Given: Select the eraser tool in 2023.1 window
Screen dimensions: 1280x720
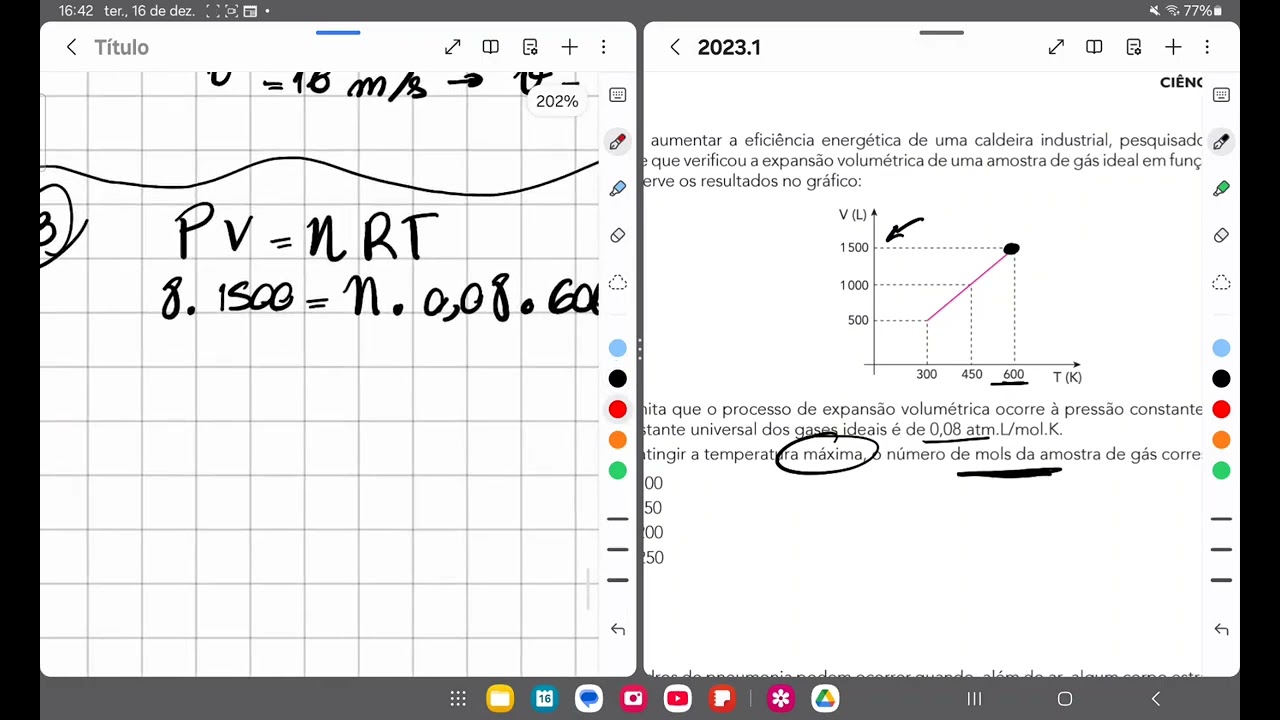Looking at the screenshot, I should tap(1221, 236).
